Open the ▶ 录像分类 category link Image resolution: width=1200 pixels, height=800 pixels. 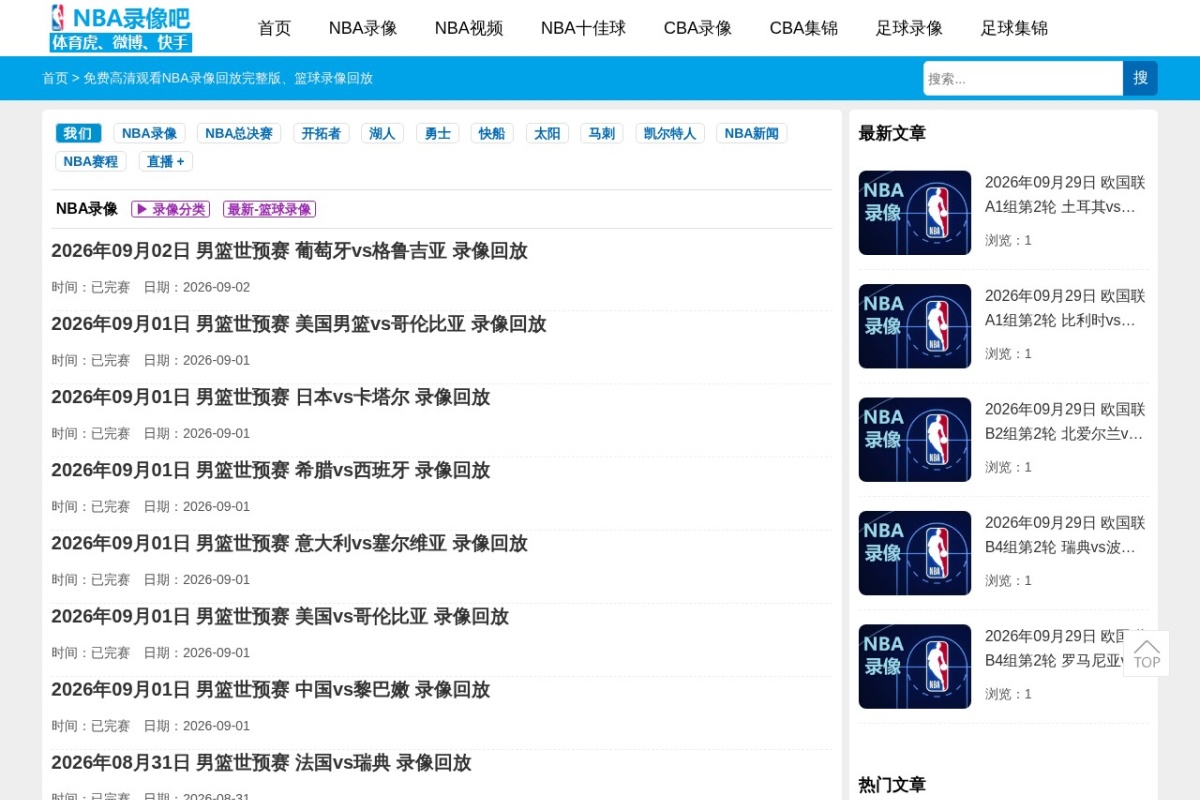point(170,209)
